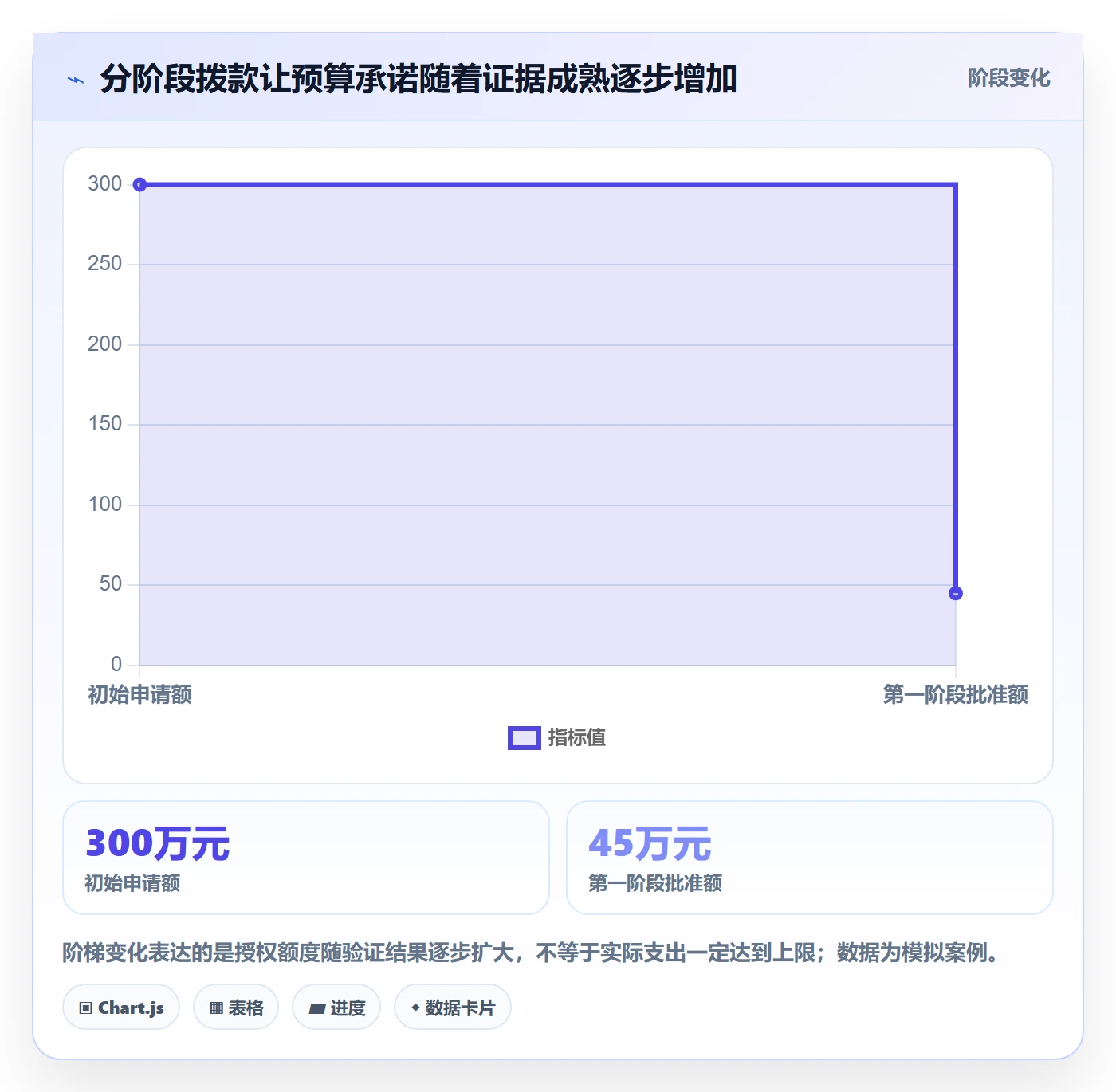Click the 250 y-axis tick label
1116x1092 pixels.
105,264
